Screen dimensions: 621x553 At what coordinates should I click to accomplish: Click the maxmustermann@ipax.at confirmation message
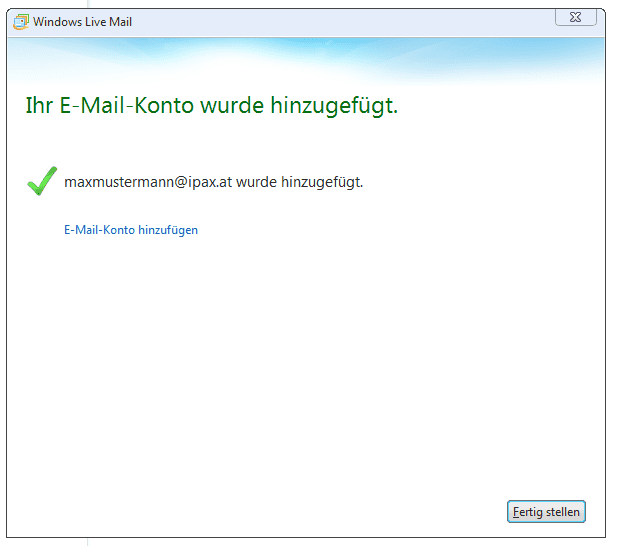pos(213,183)
